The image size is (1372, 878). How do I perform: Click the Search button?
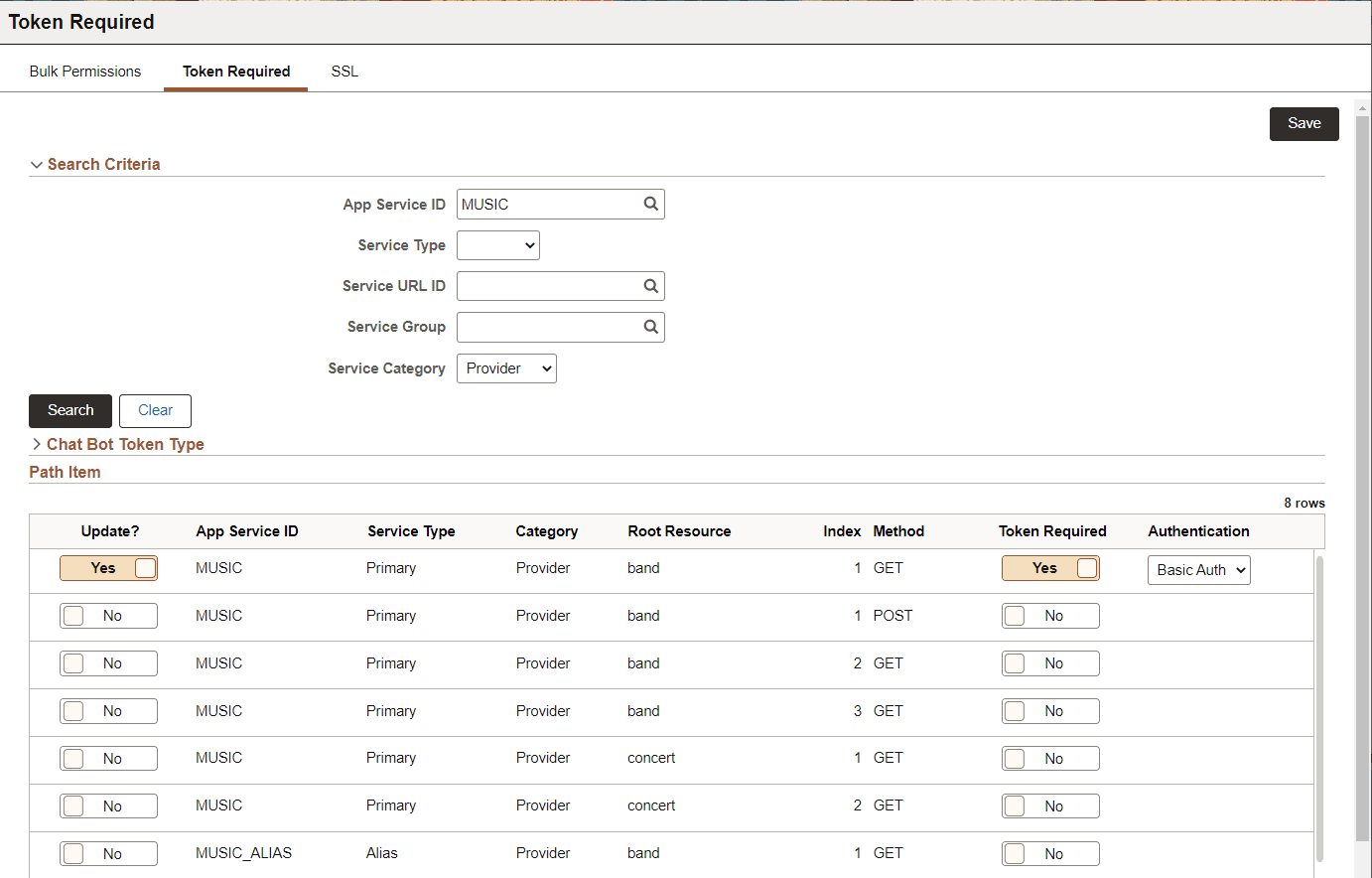click(70, 410)
